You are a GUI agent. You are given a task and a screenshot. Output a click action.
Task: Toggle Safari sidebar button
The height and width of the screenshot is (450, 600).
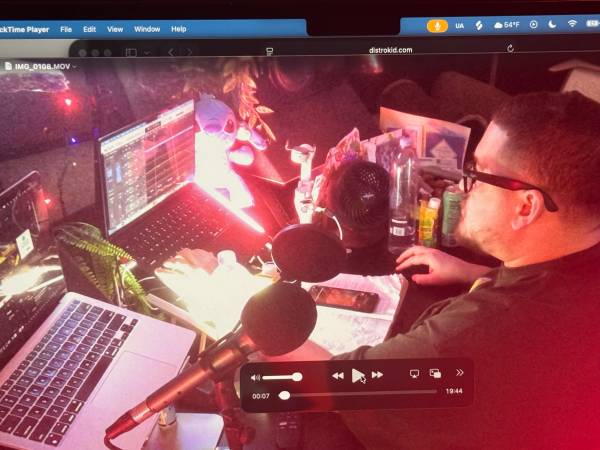click(x=131, y=52)
